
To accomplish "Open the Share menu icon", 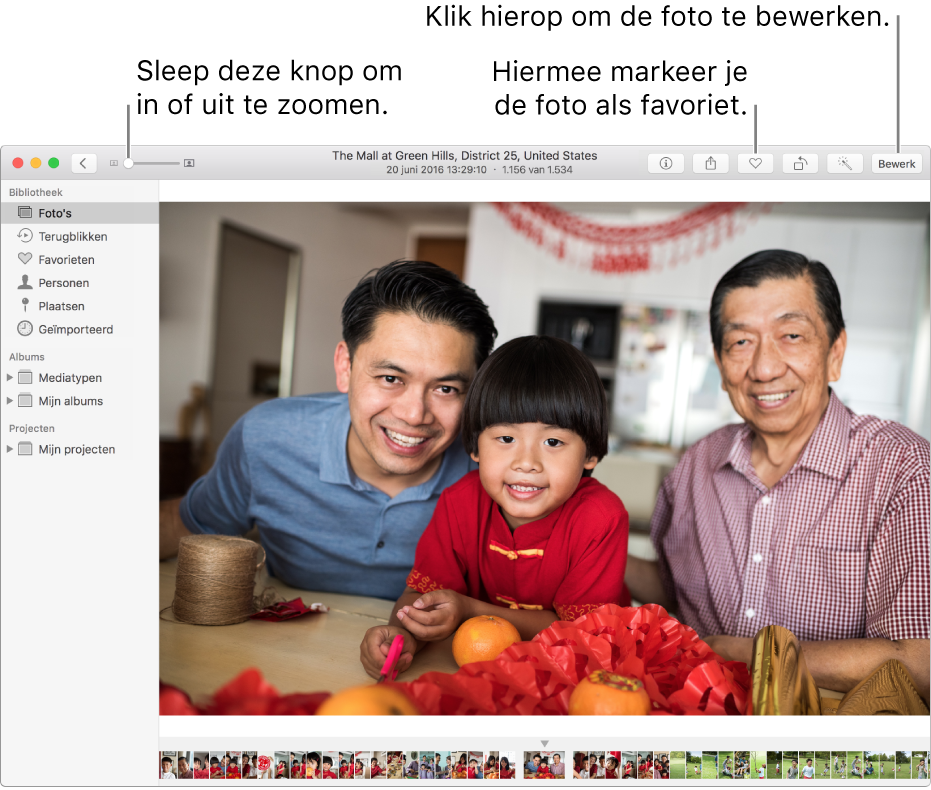I will 710,164.
